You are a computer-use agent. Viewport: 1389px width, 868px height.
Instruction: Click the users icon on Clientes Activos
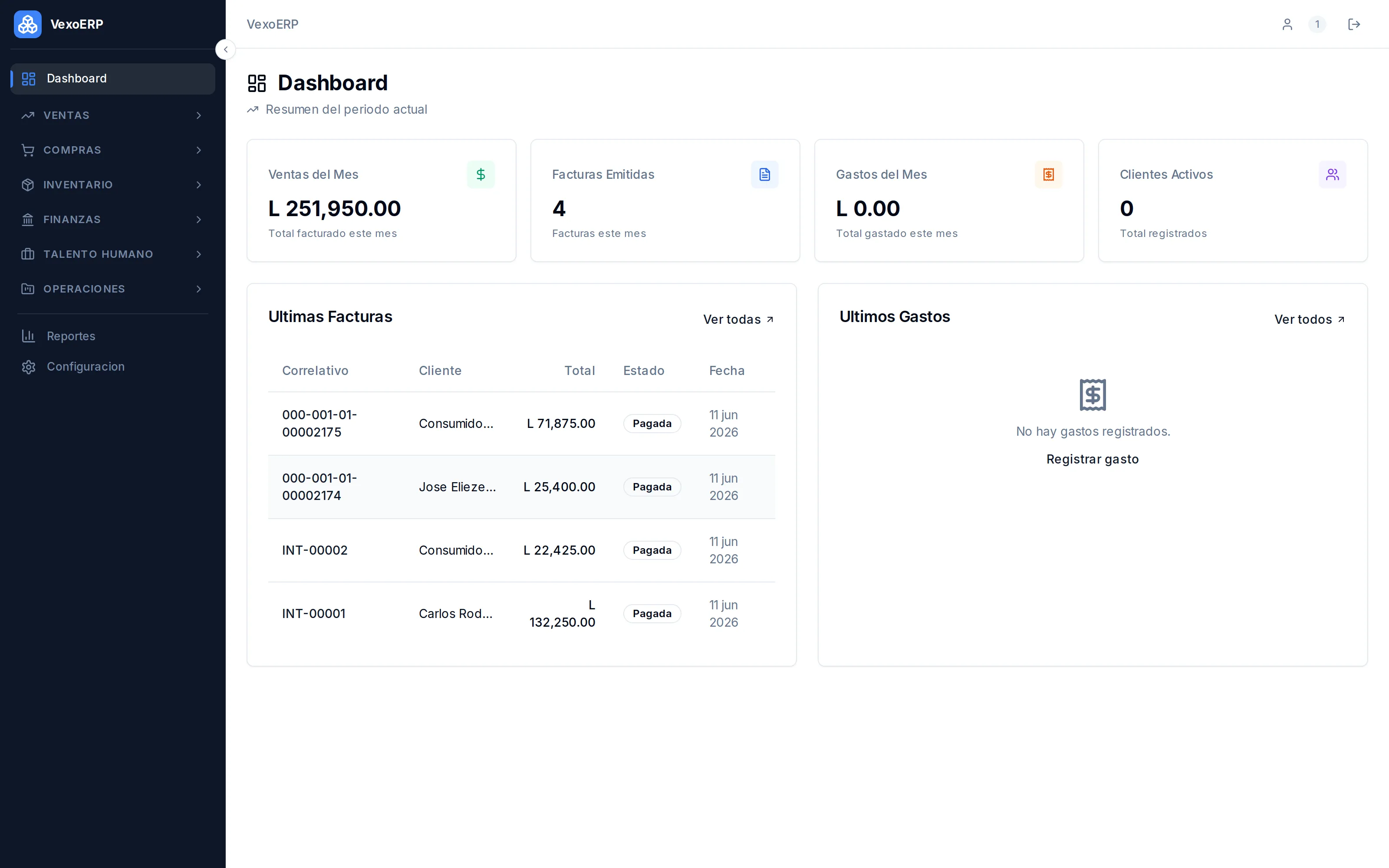click(1332, 174)
